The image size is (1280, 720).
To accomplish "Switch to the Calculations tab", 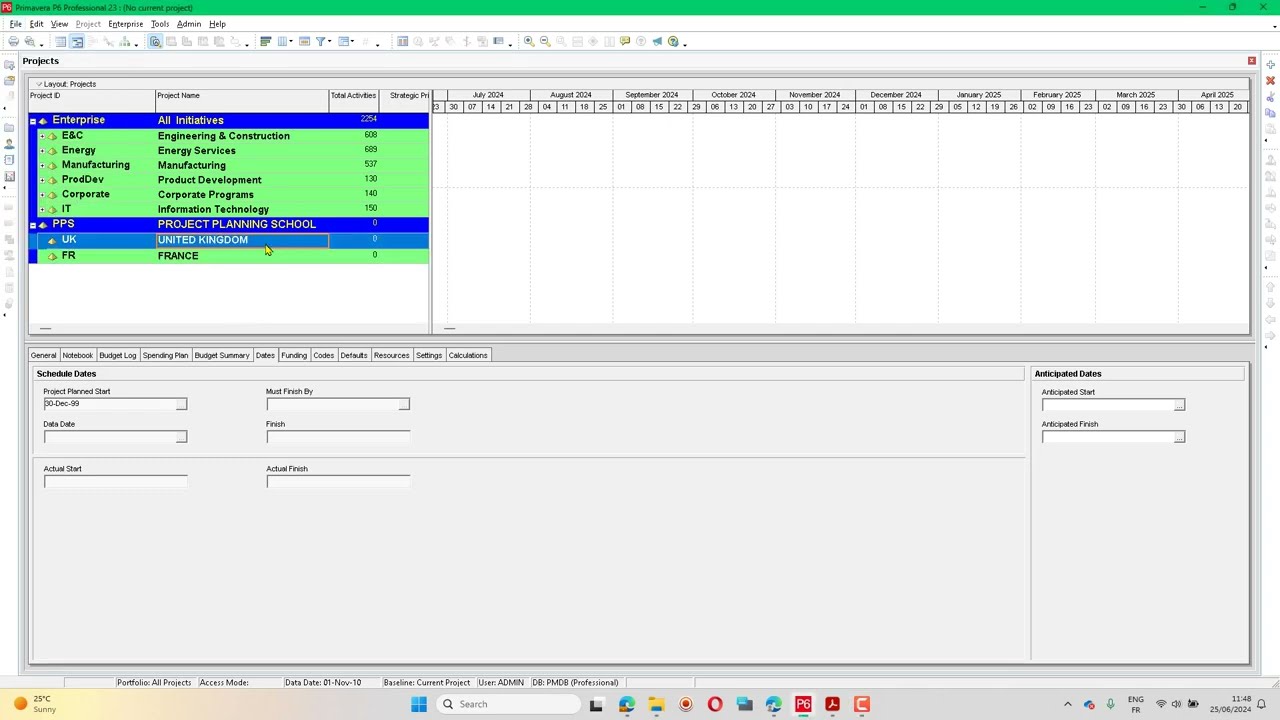I will [468, 355].
